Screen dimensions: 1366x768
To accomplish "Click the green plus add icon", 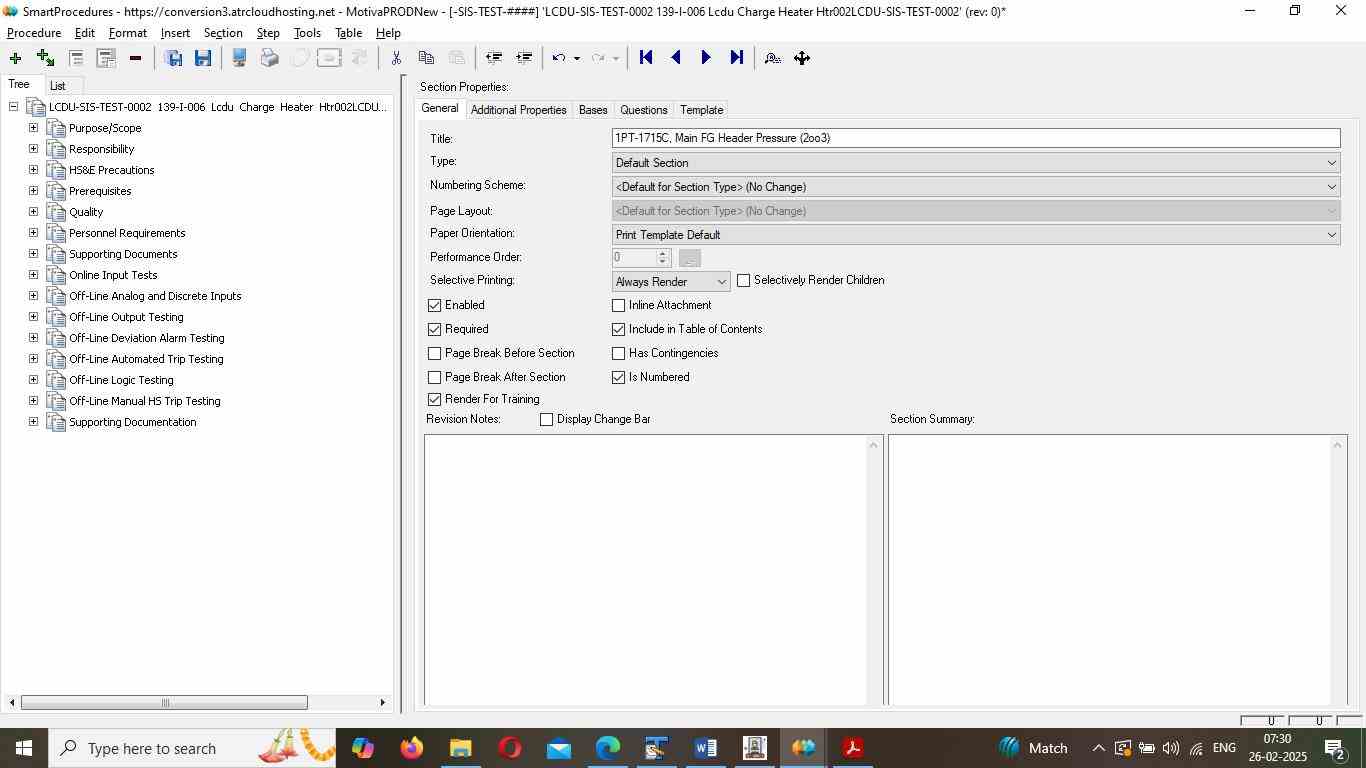I will click(15, 58).
